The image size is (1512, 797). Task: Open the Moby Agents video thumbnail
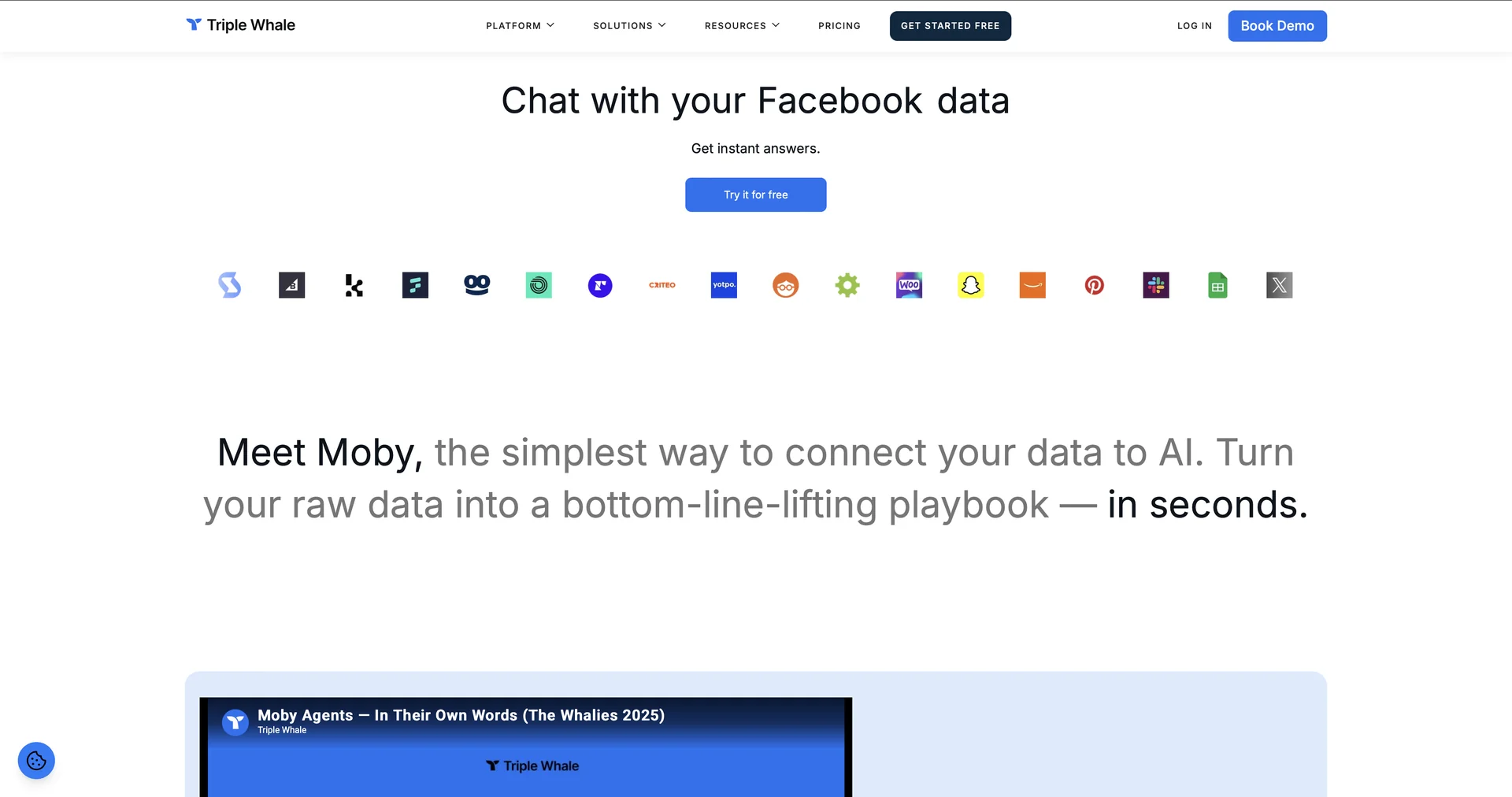click(526, 747)
